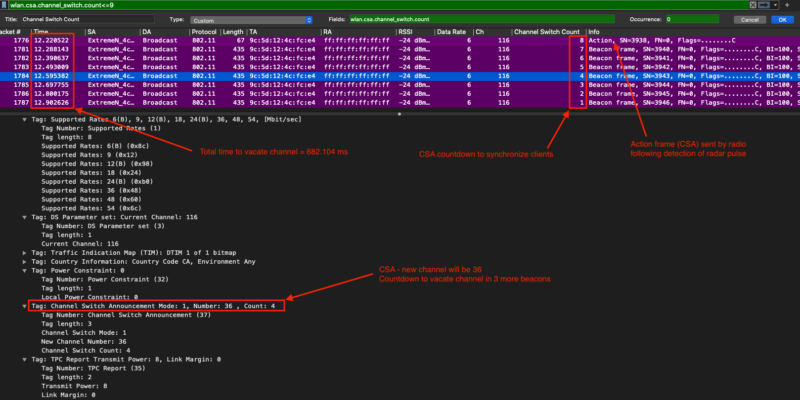Image resolution: width=800 pixels, height=400 pixels.
Task: Select packet 1786 in the packet list
Action: (x=300, y=103)
